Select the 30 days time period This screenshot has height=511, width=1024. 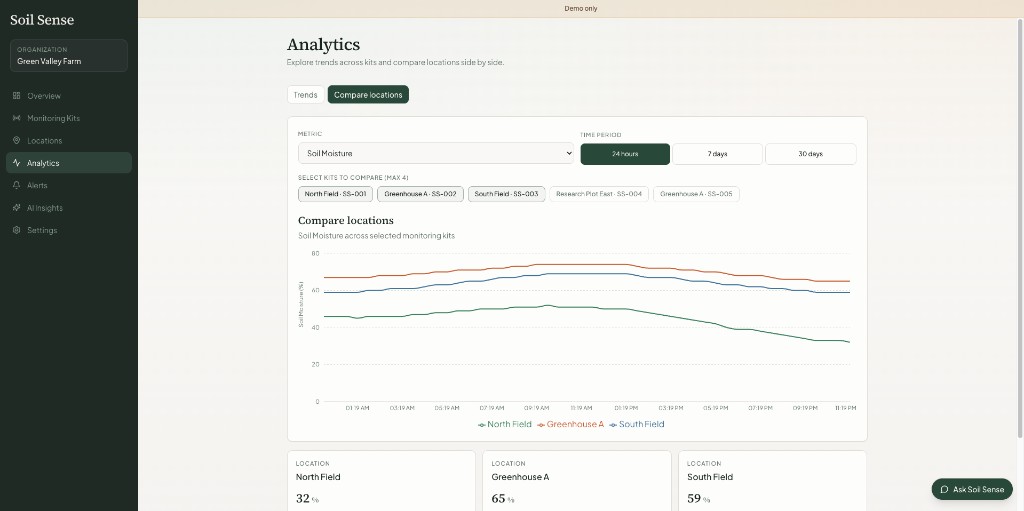(810, 154)
